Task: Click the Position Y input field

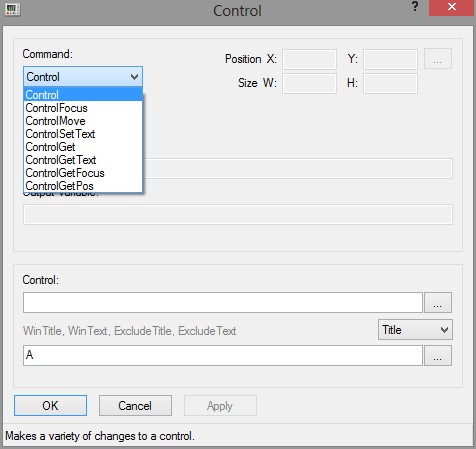Action: (390, 59)
